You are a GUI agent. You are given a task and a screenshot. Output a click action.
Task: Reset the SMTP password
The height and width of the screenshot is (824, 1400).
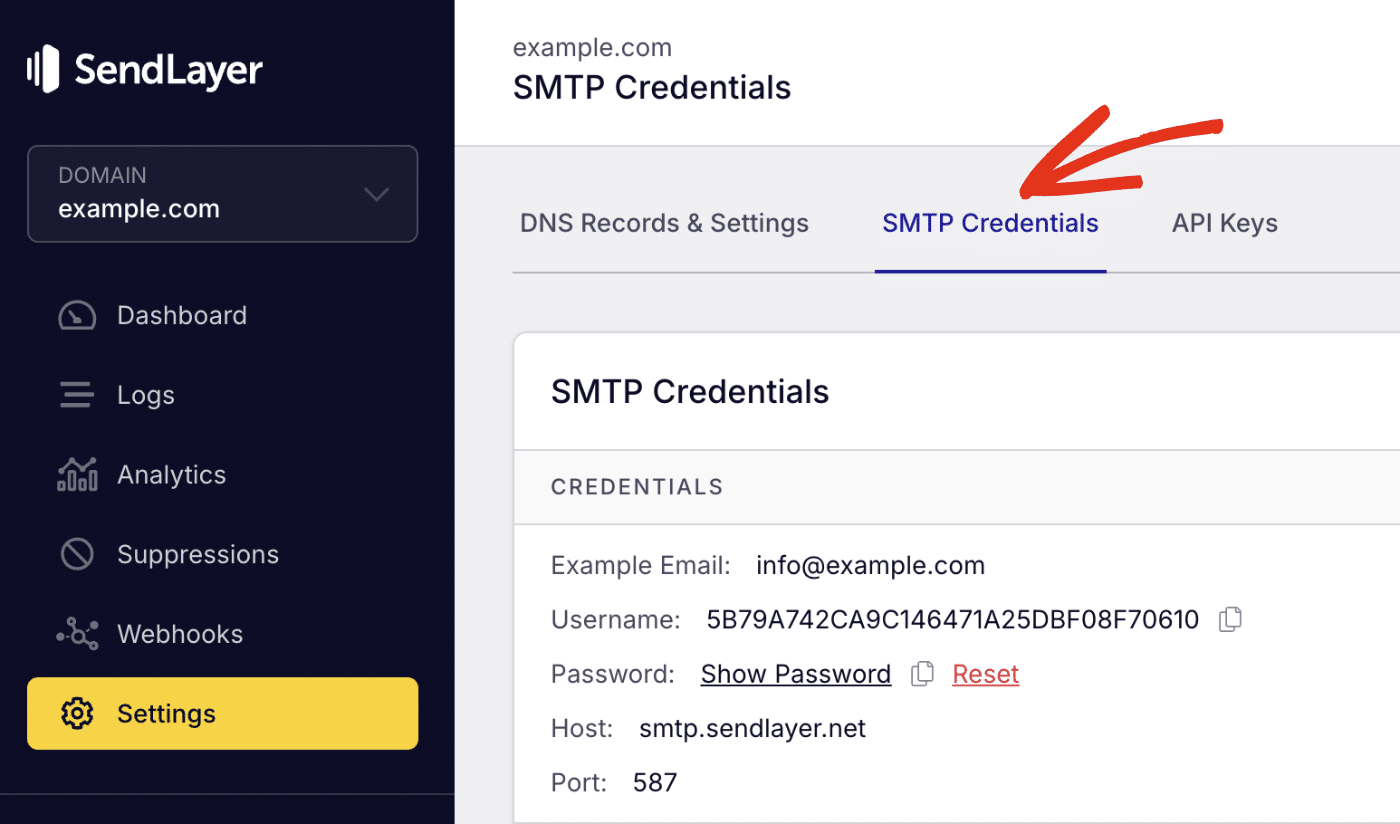(985, 674)
